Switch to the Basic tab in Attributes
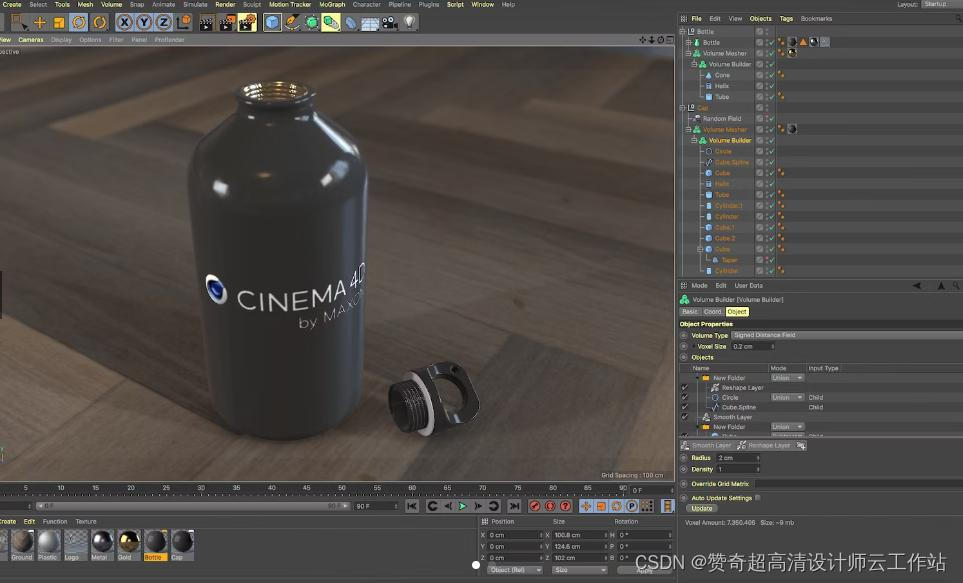Viewport: 963px width, 583px height. tap(690, 311)
